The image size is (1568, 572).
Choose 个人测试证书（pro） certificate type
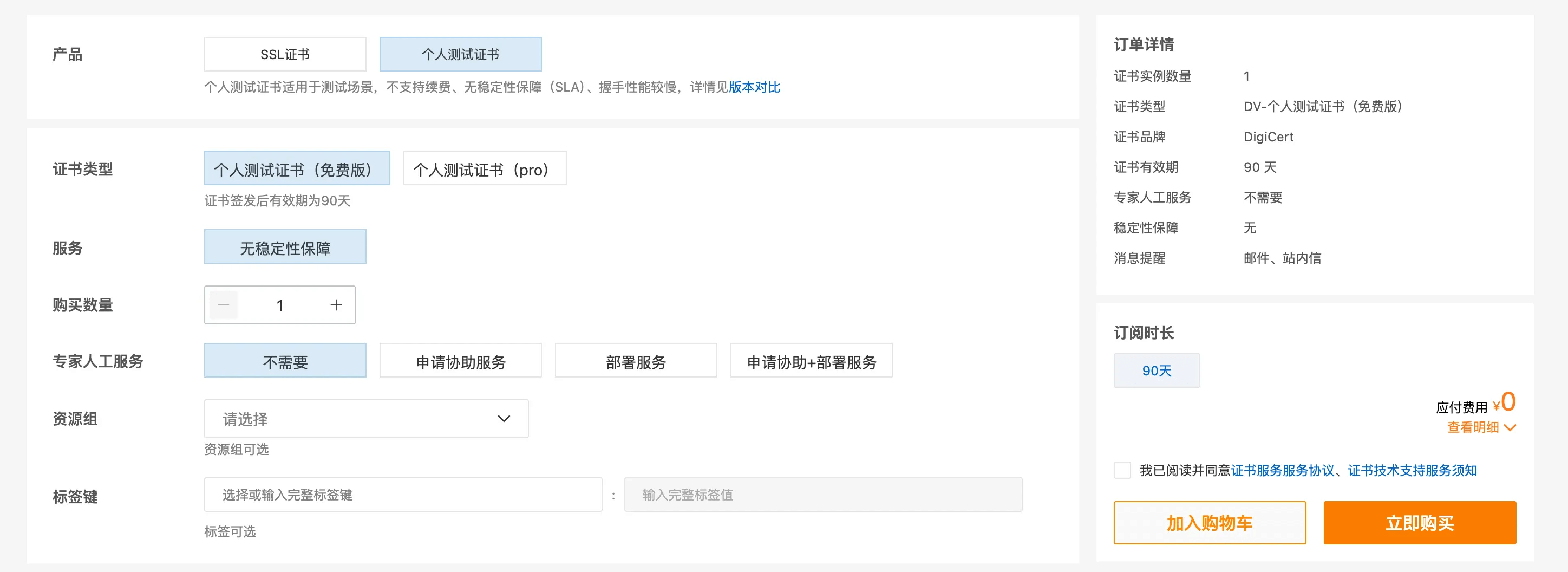485,169
